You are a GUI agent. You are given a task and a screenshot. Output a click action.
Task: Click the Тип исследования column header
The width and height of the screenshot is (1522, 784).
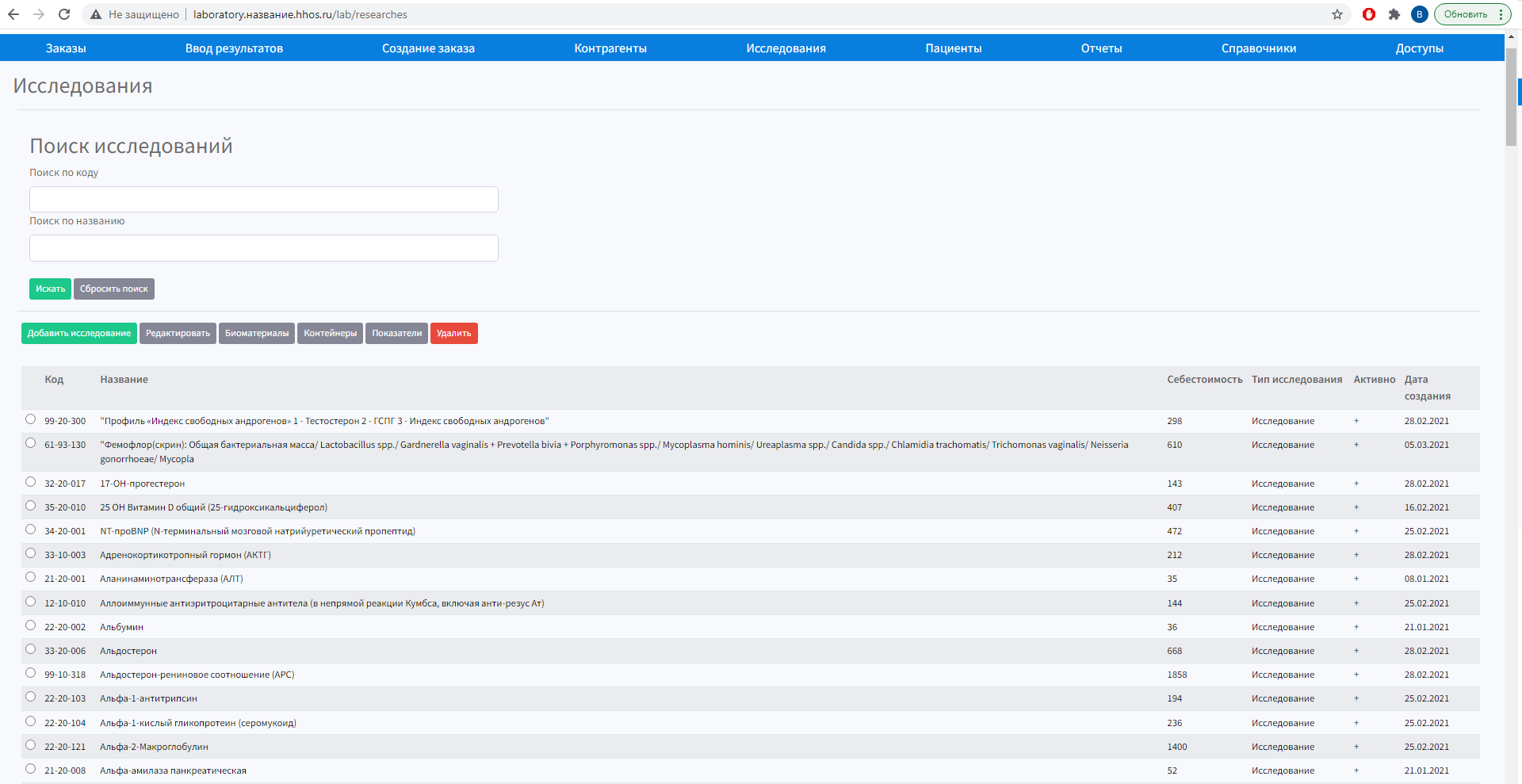1297,380
